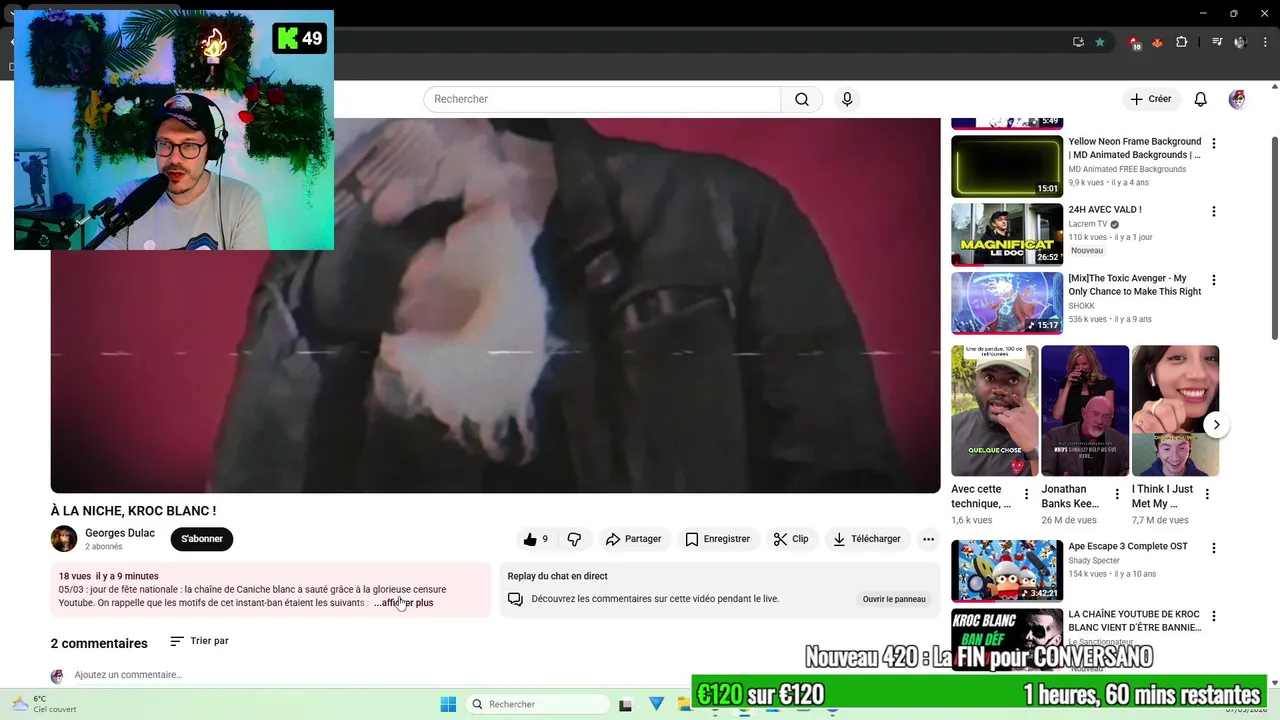Focus the YouTube Rechercher search field
This screenshot has width=1280, height=720.
point(602,99)
